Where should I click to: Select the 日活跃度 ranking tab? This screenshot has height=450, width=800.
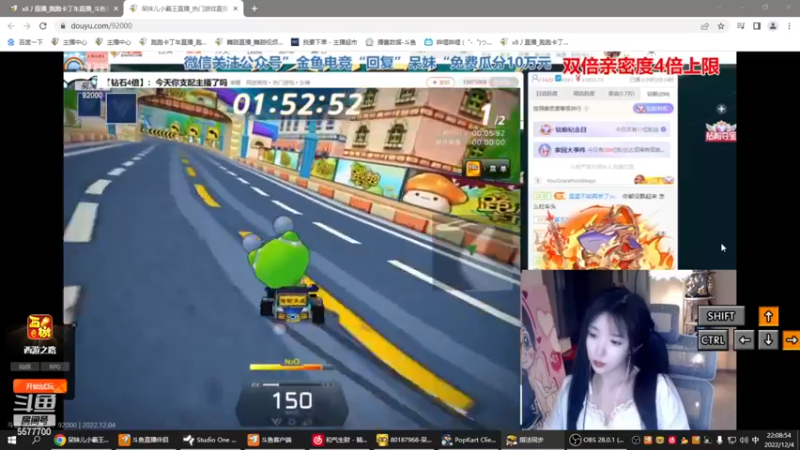pos(547,94)
